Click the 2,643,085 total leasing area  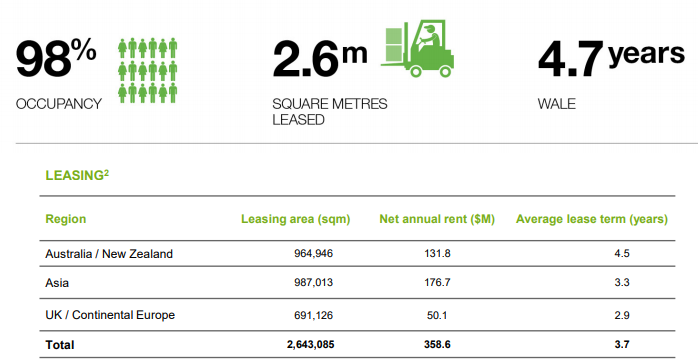pos(311,344)
